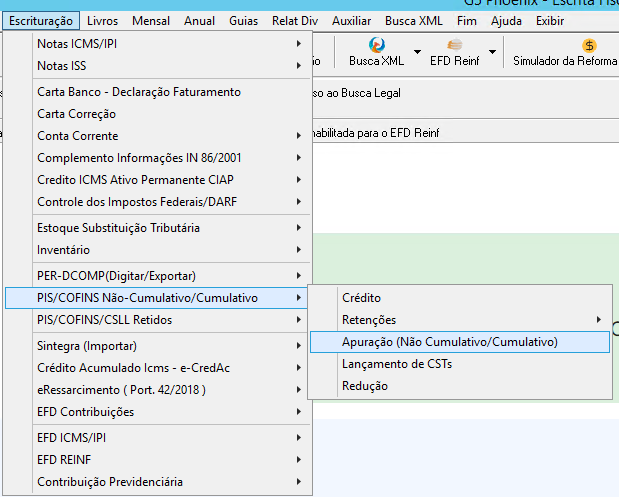This screenshot has height=497, width=619.
Task: Select Credito ICMS Ativo Permanente CIAP
Action: point(158,180)
